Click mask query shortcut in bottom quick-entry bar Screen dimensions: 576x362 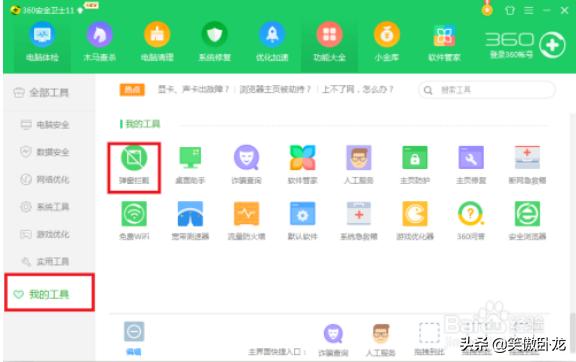(333, 340)
